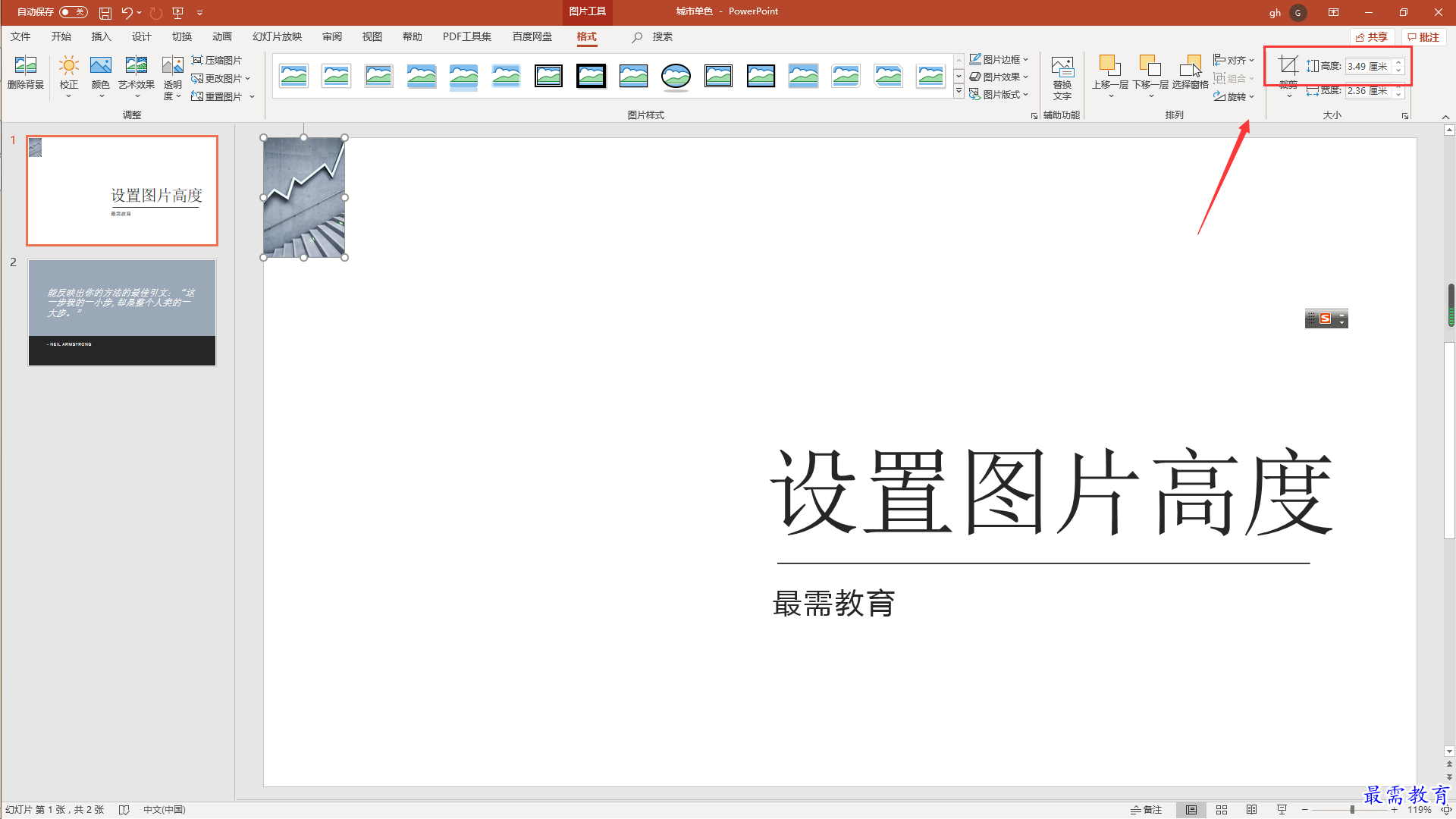Click the Share (共享) button
The image size is (1456, 819).
tap(1372, 37)
